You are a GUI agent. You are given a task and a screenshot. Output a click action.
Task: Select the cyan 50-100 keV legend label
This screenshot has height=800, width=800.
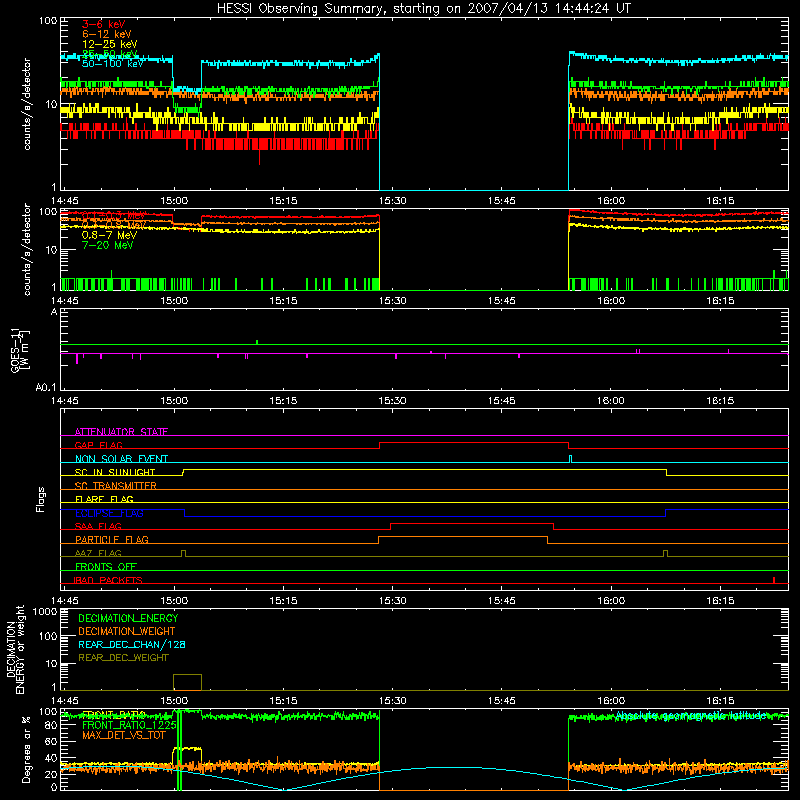point(113,64)
